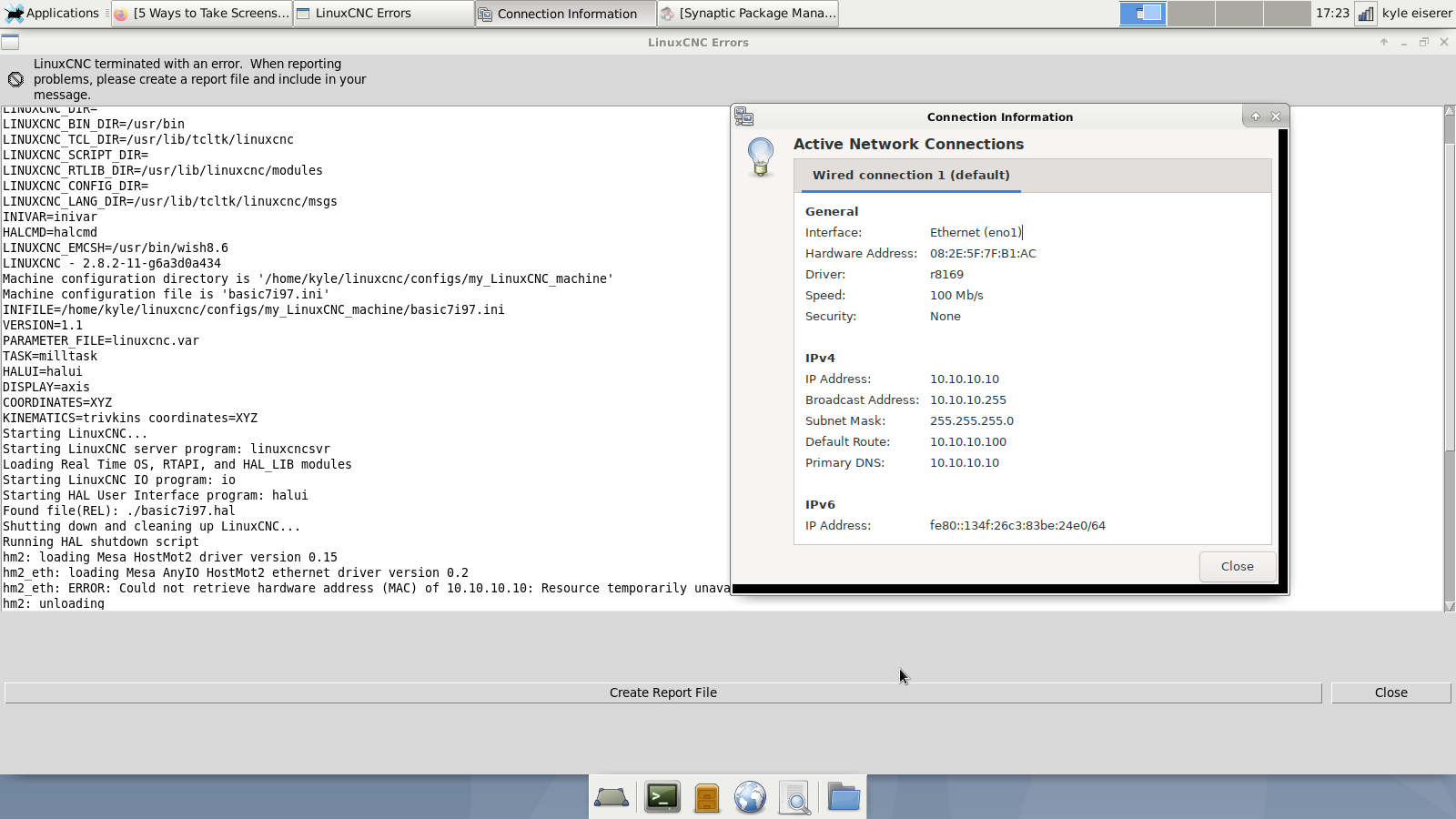Click Subnet Mask value 255.255.255.0

pyautogui.click(x=972, y=420)
